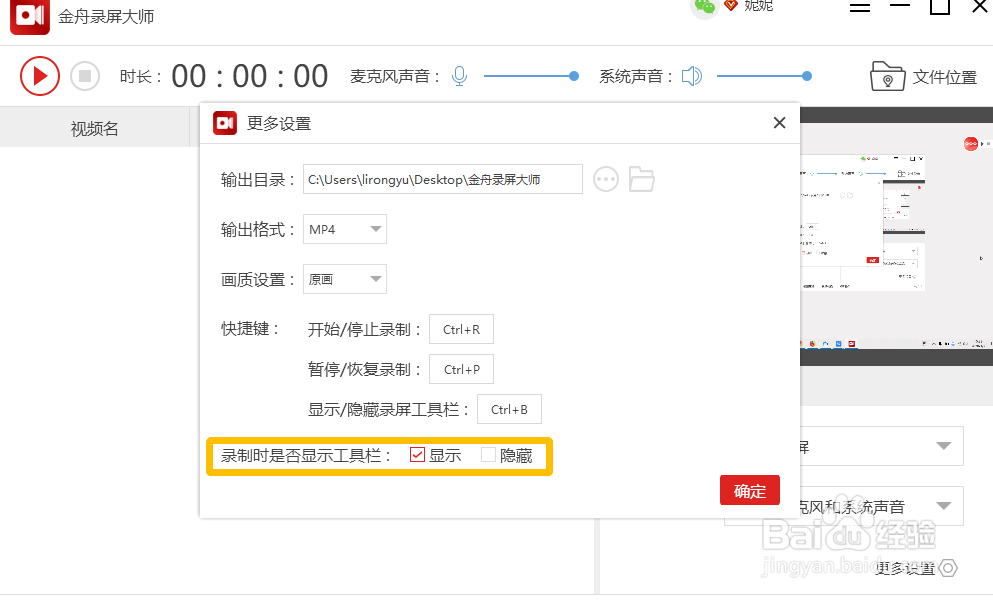
Task: Adjust the microphone volume slider handle
Action: tap(574, 76)
